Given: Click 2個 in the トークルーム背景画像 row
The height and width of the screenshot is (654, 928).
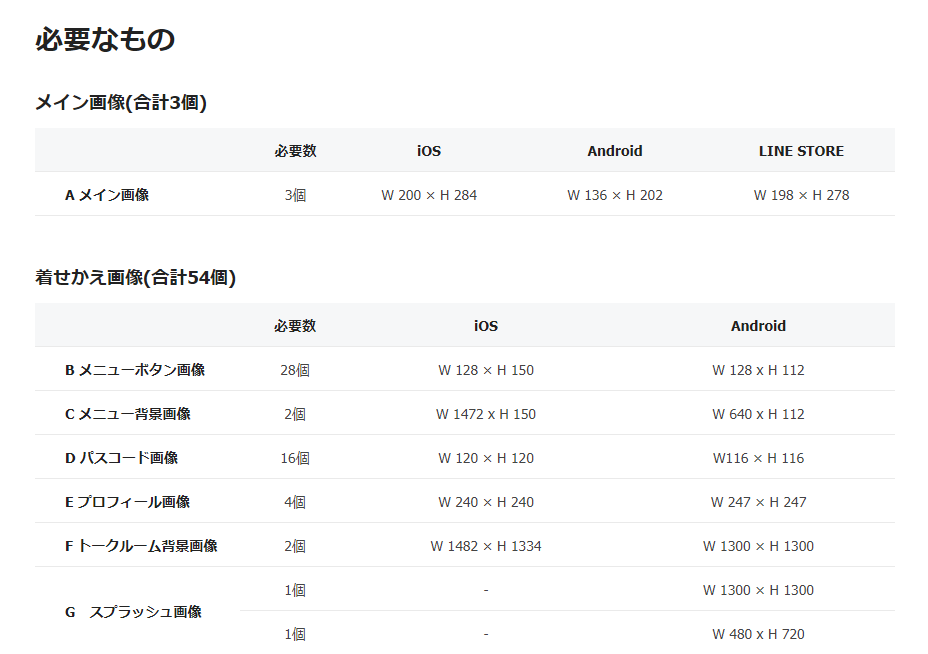Looking at the screenshot, I should click(x=295, y=546).
